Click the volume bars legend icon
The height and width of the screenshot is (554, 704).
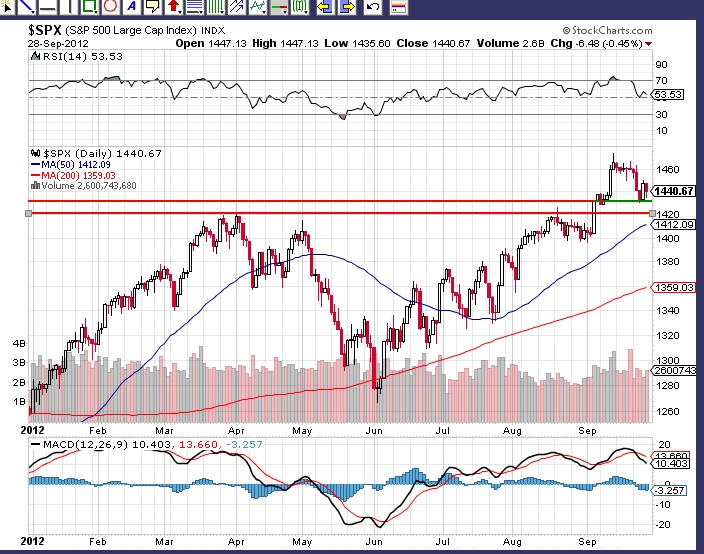(x=35, y=185)
